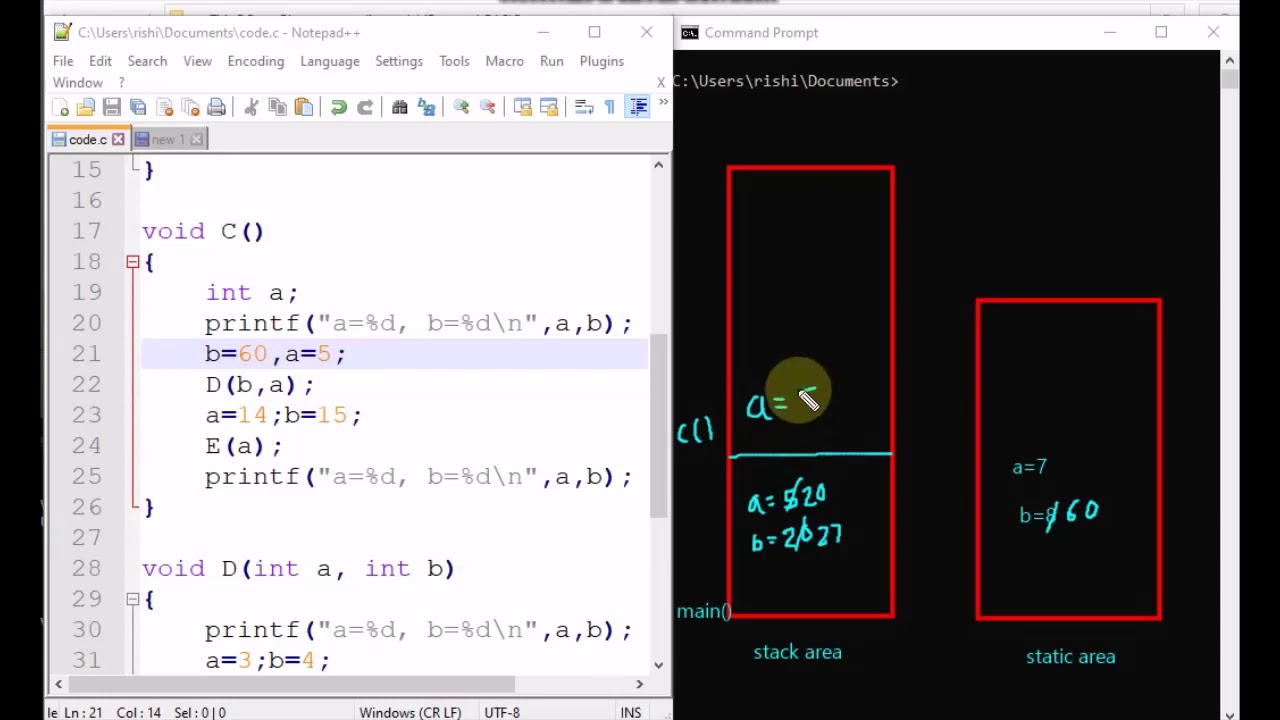Click the Save toolbar icon
Screen dimensions: 1280x720
coord(112,107)
